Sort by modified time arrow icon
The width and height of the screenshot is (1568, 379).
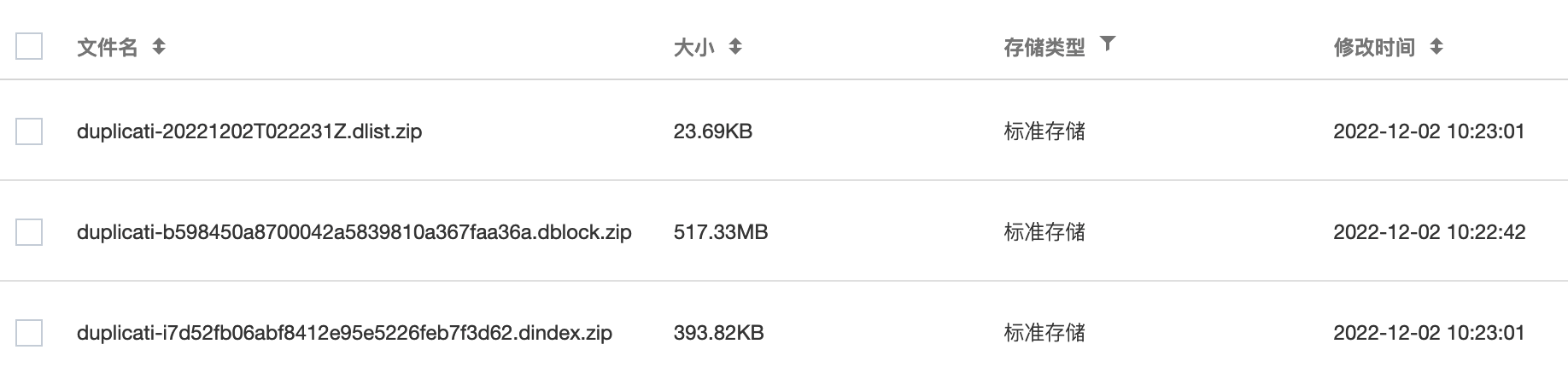(x=1436, y=47)
